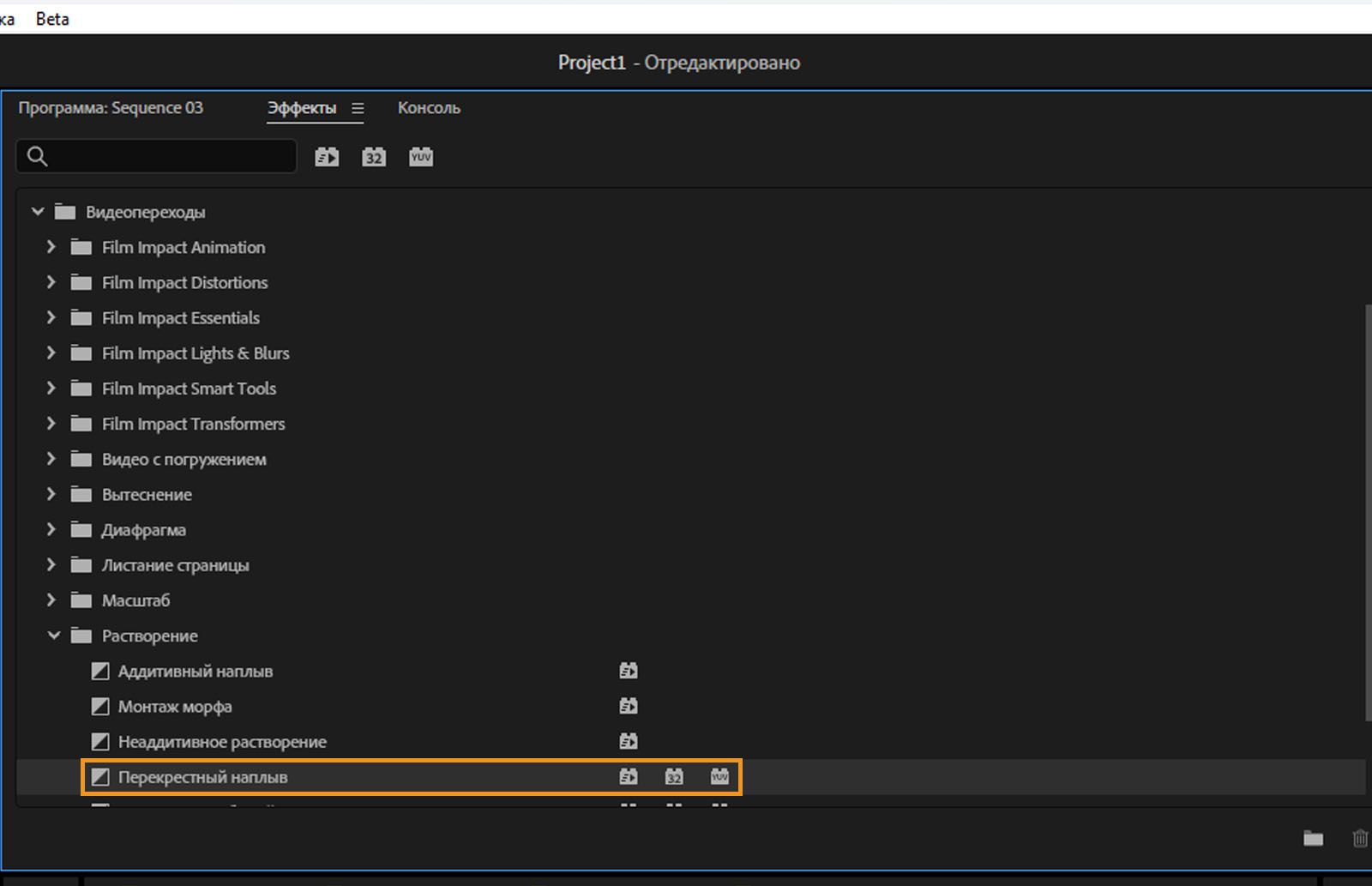Select the Неаддитивное растворение transition
The height and width of the screenshot is (886, 1372).
click(222, 742)
